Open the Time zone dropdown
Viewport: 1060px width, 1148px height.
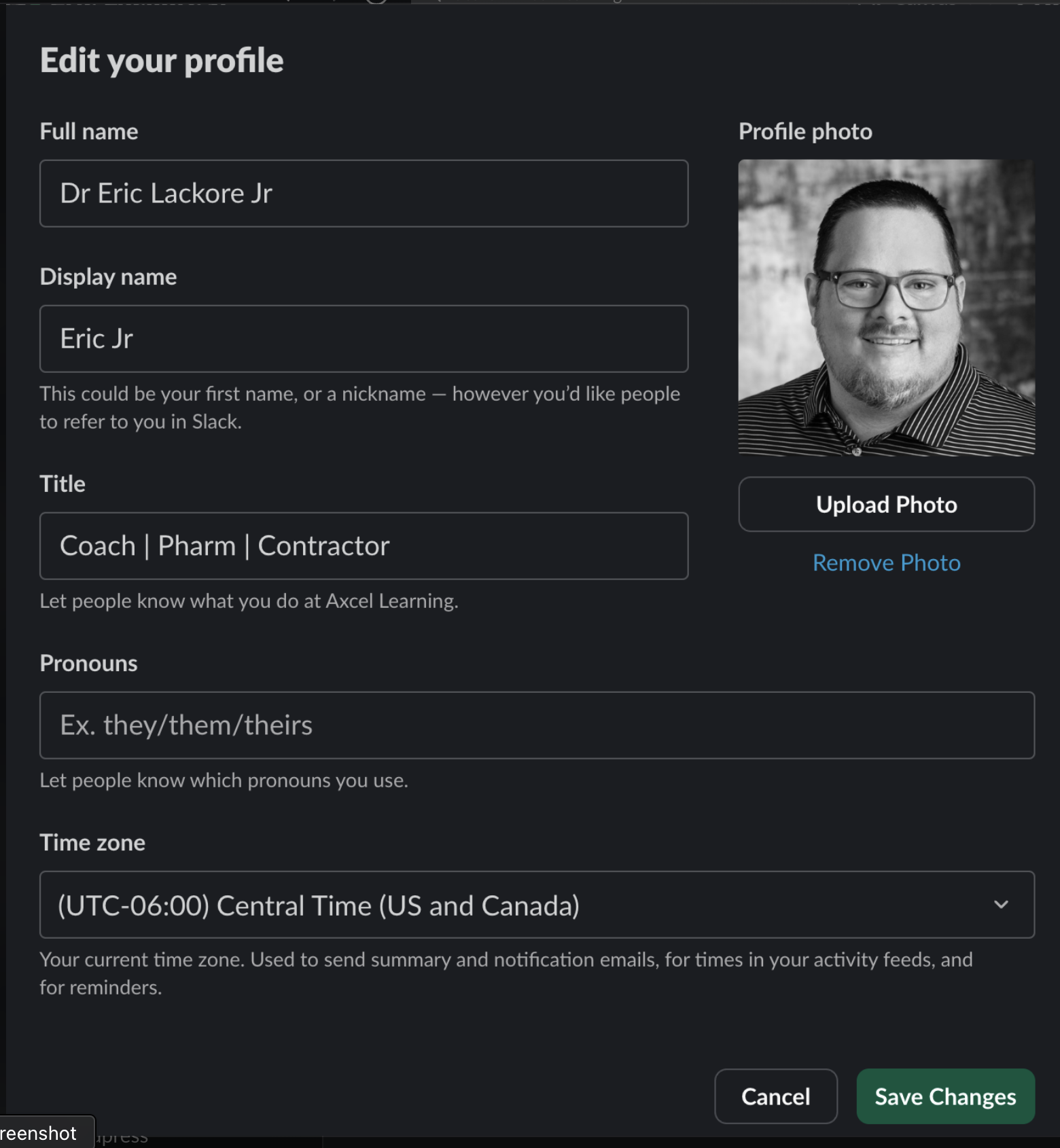[537, 905]
